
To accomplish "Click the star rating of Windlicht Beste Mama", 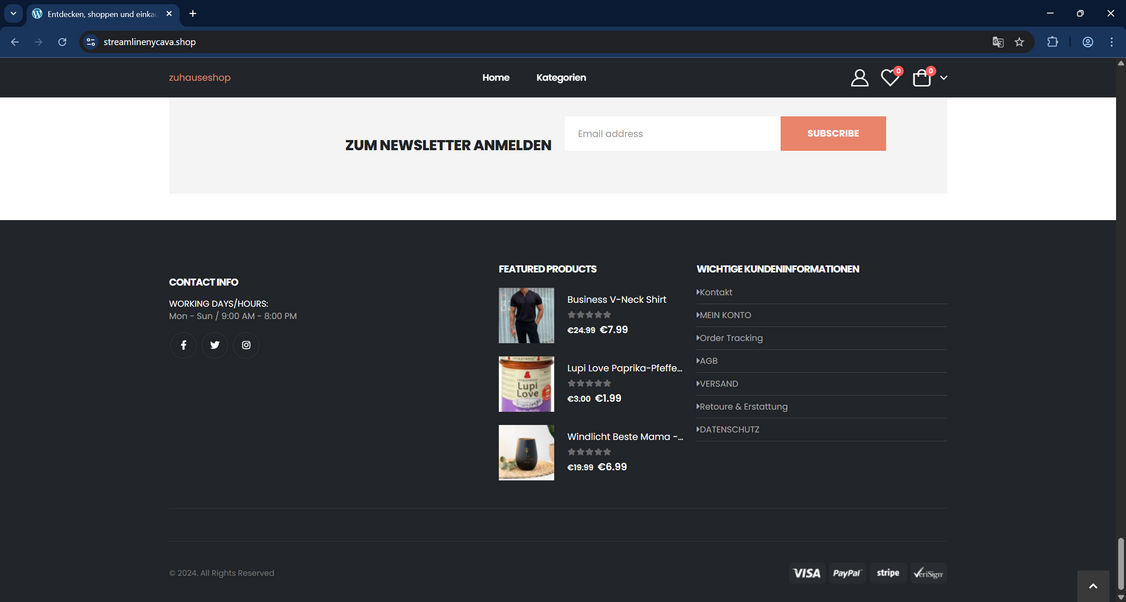I will [588, 451].
